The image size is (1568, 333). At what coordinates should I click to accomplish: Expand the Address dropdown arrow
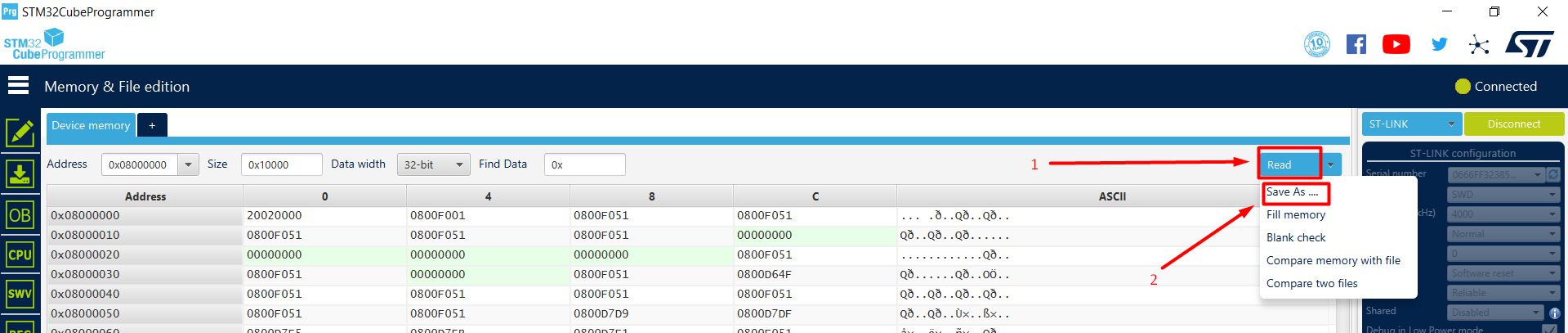[188, 164]
